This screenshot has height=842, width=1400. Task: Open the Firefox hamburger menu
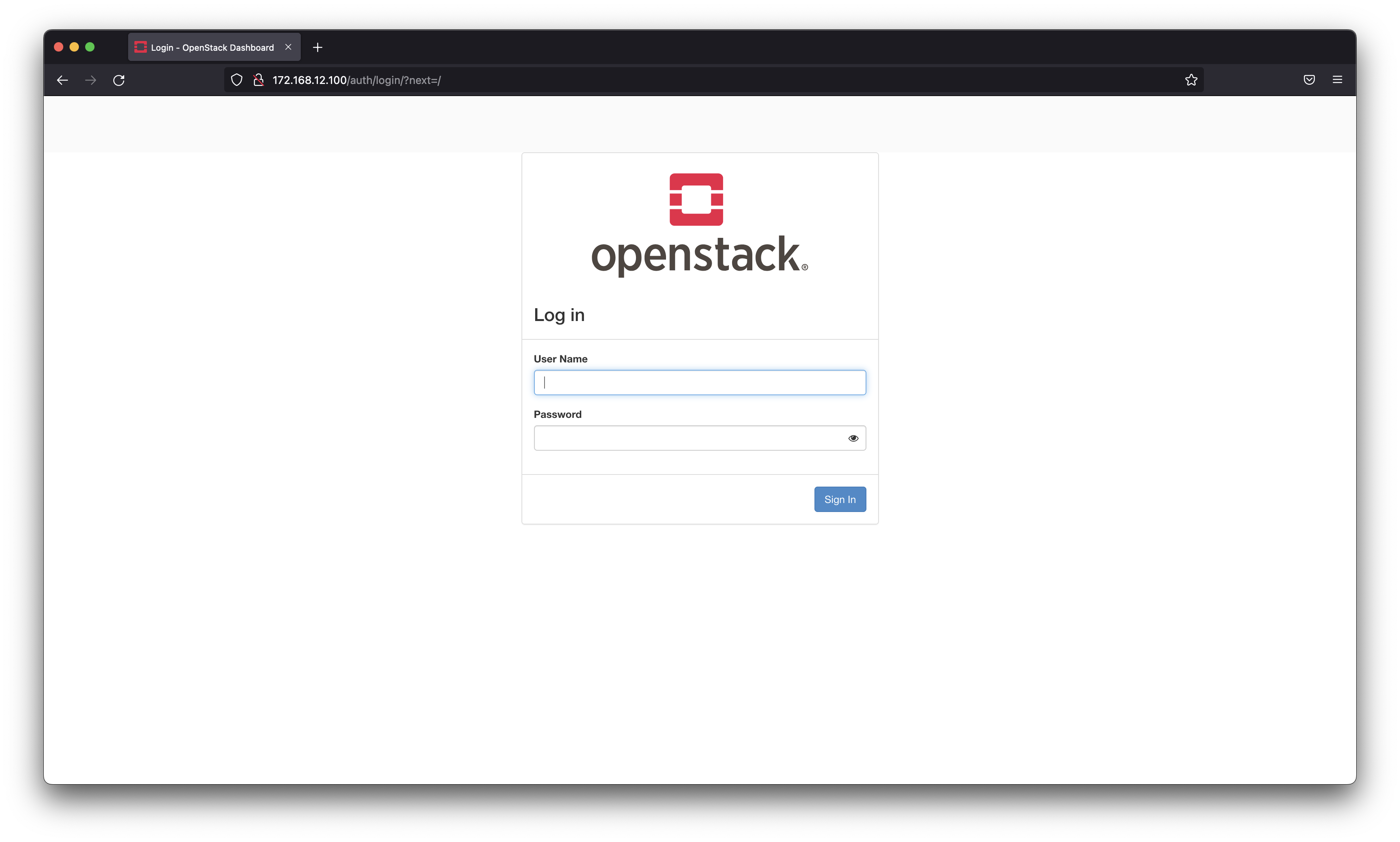pyautogui.click(x=1337, y=80)
